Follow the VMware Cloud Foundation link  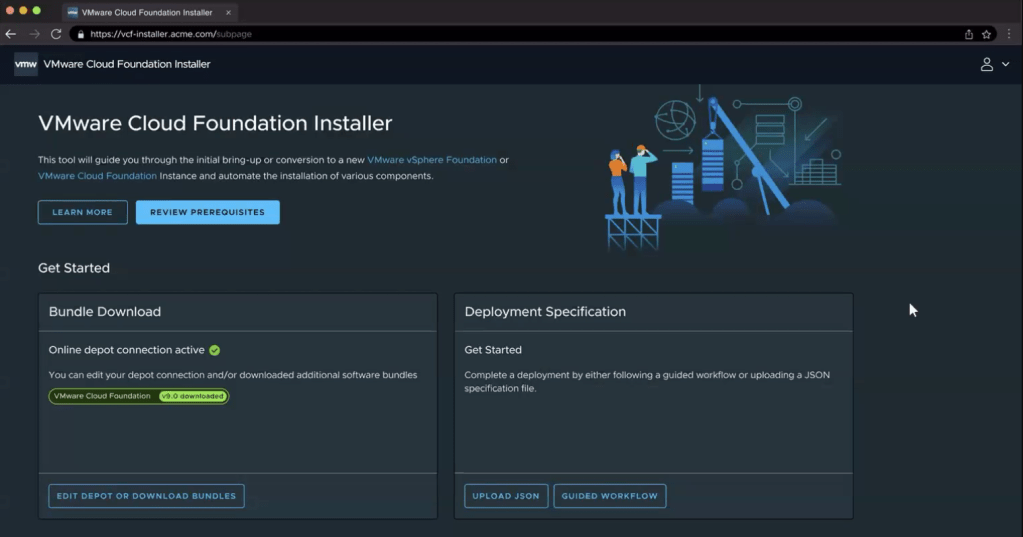(x=97, y=176)
